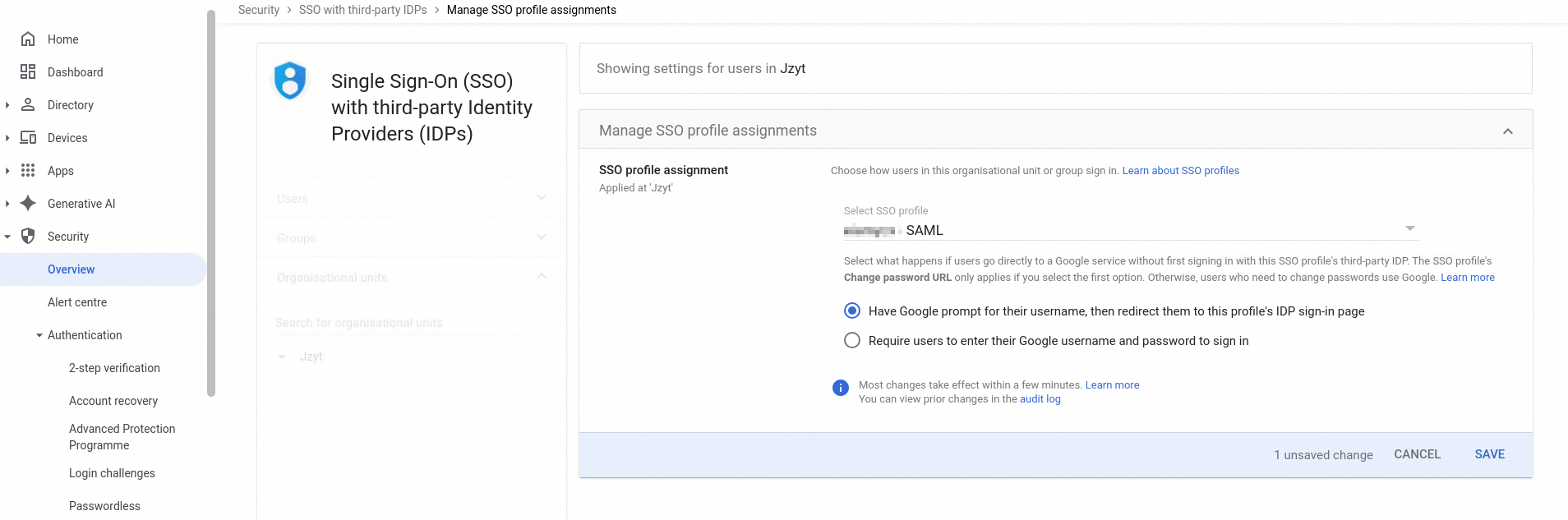Image resolution: width=1568 pixels, height=520 pixels.
Task: Toggle the Jzyt org unit tree arrow
Action: (x=282, y=357)
